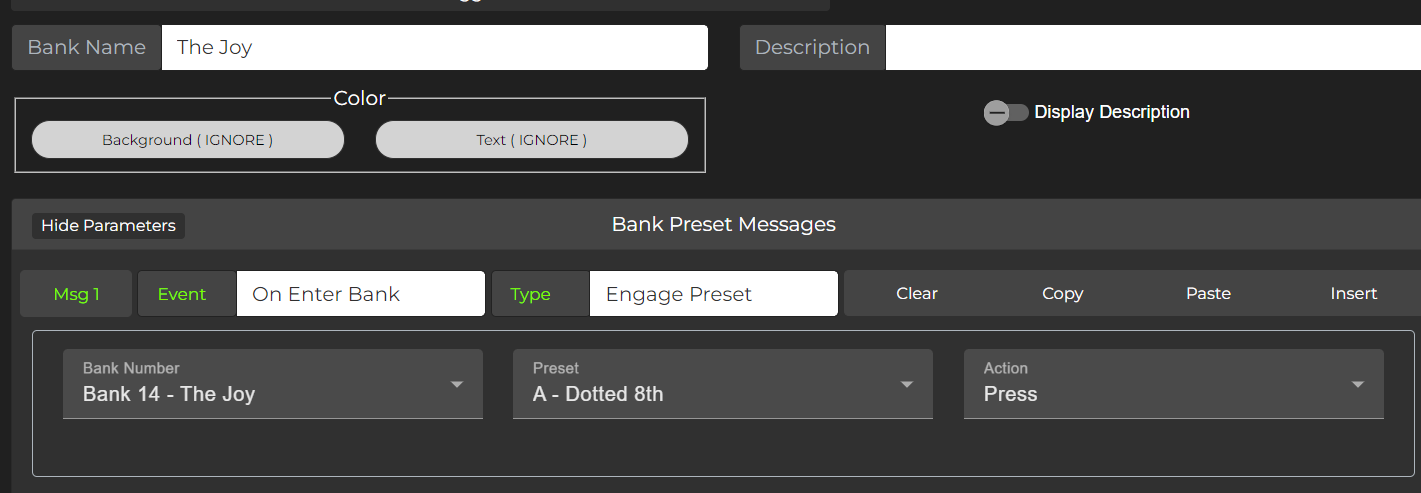Expand the Preset dropdown showing Dotted 8th
The width and height of the screenshot is (1421, 493).
click(x=722, y=384)
